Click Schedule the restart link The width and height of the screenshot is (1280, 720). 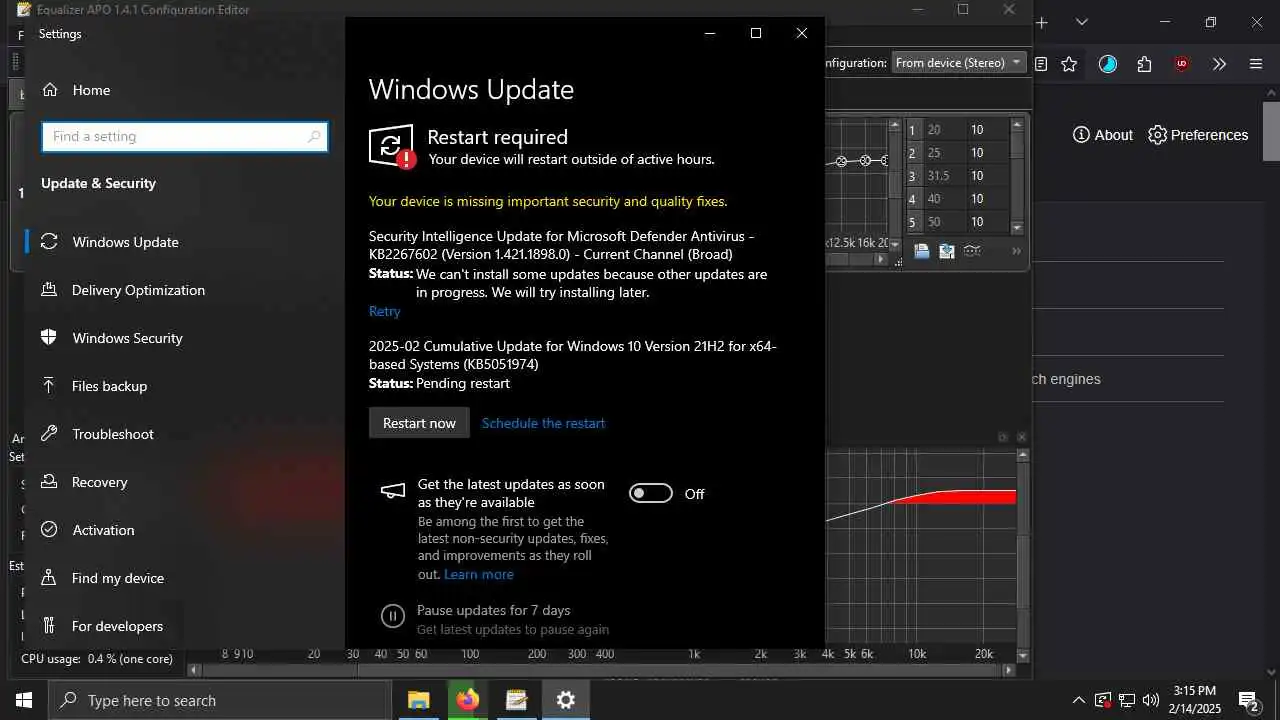pos(543,423)
